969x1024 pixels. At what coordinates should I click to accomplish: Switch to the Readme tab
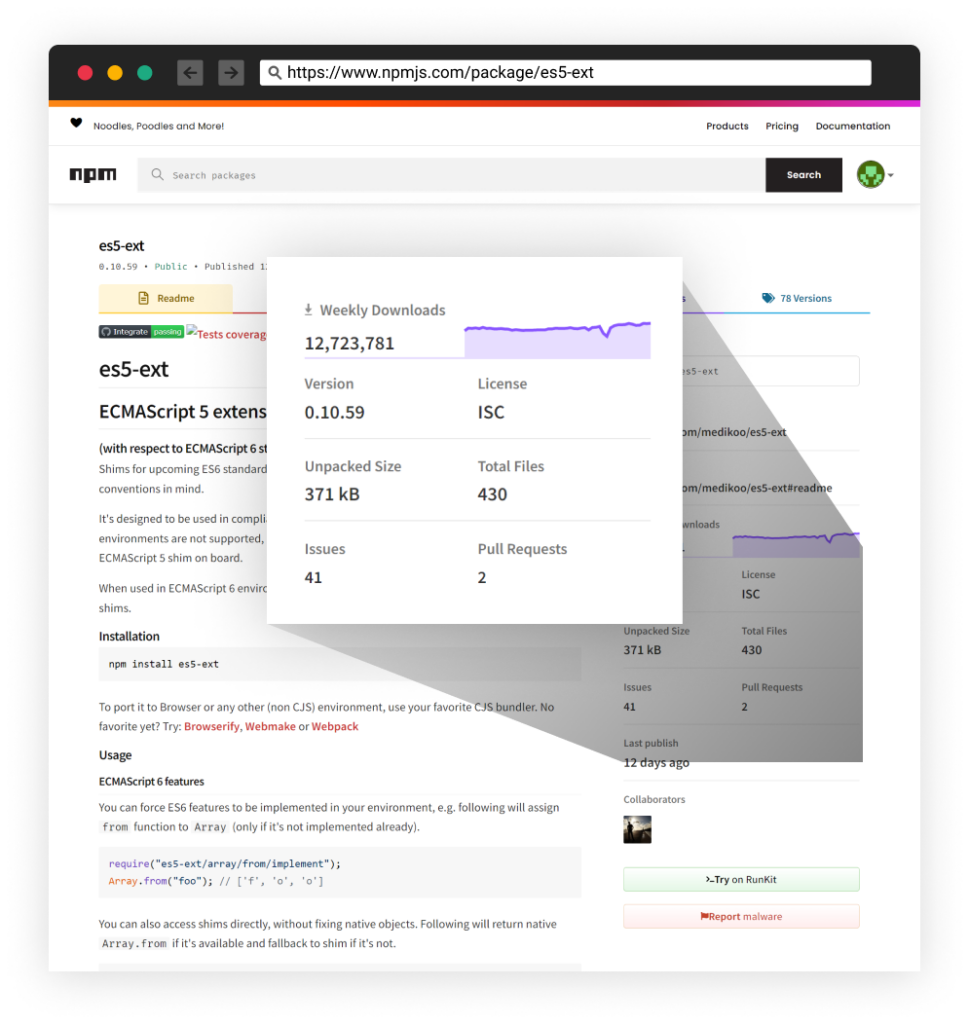coord(166,298)
